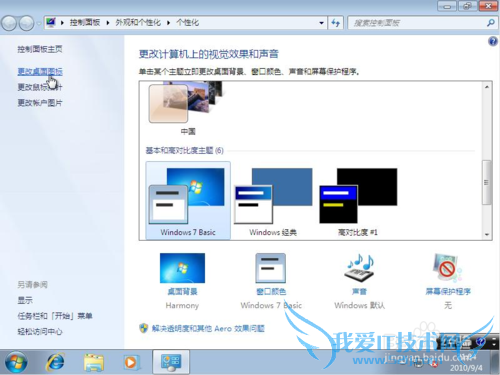
Task: Click 解决透明度和其他 Aero 效果问题 link
Action: coord(208,328)
